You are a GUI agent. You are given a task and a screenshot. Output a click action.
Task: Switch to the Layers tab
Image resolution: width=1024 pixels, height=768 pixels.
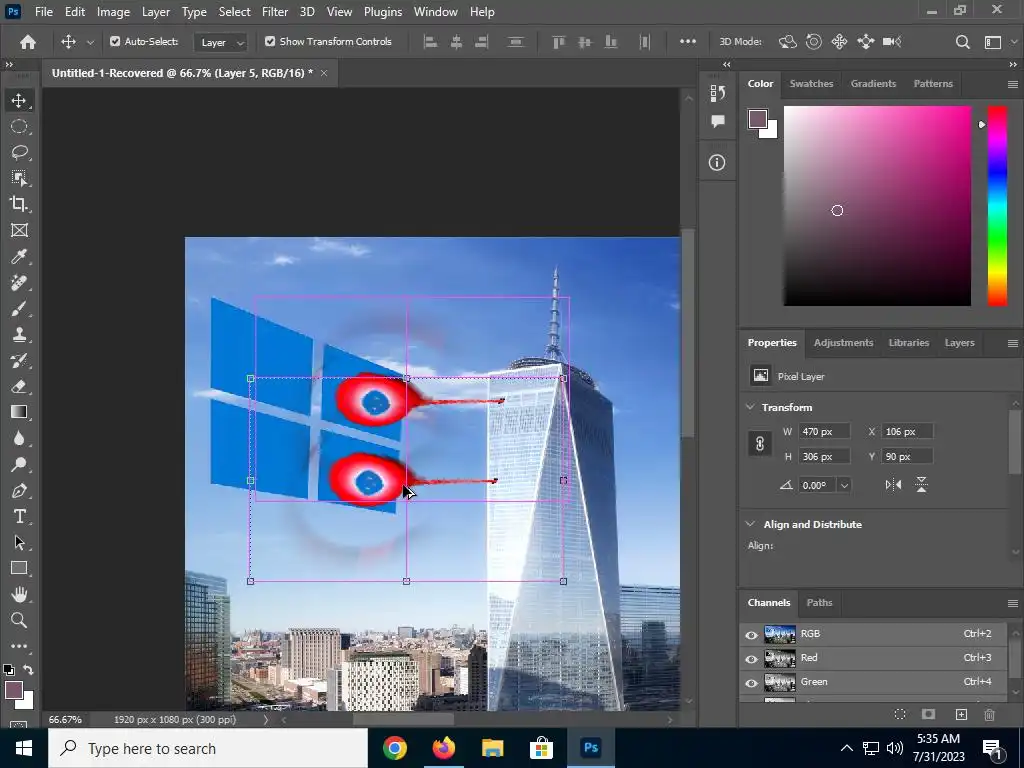(x=959, y=343)
